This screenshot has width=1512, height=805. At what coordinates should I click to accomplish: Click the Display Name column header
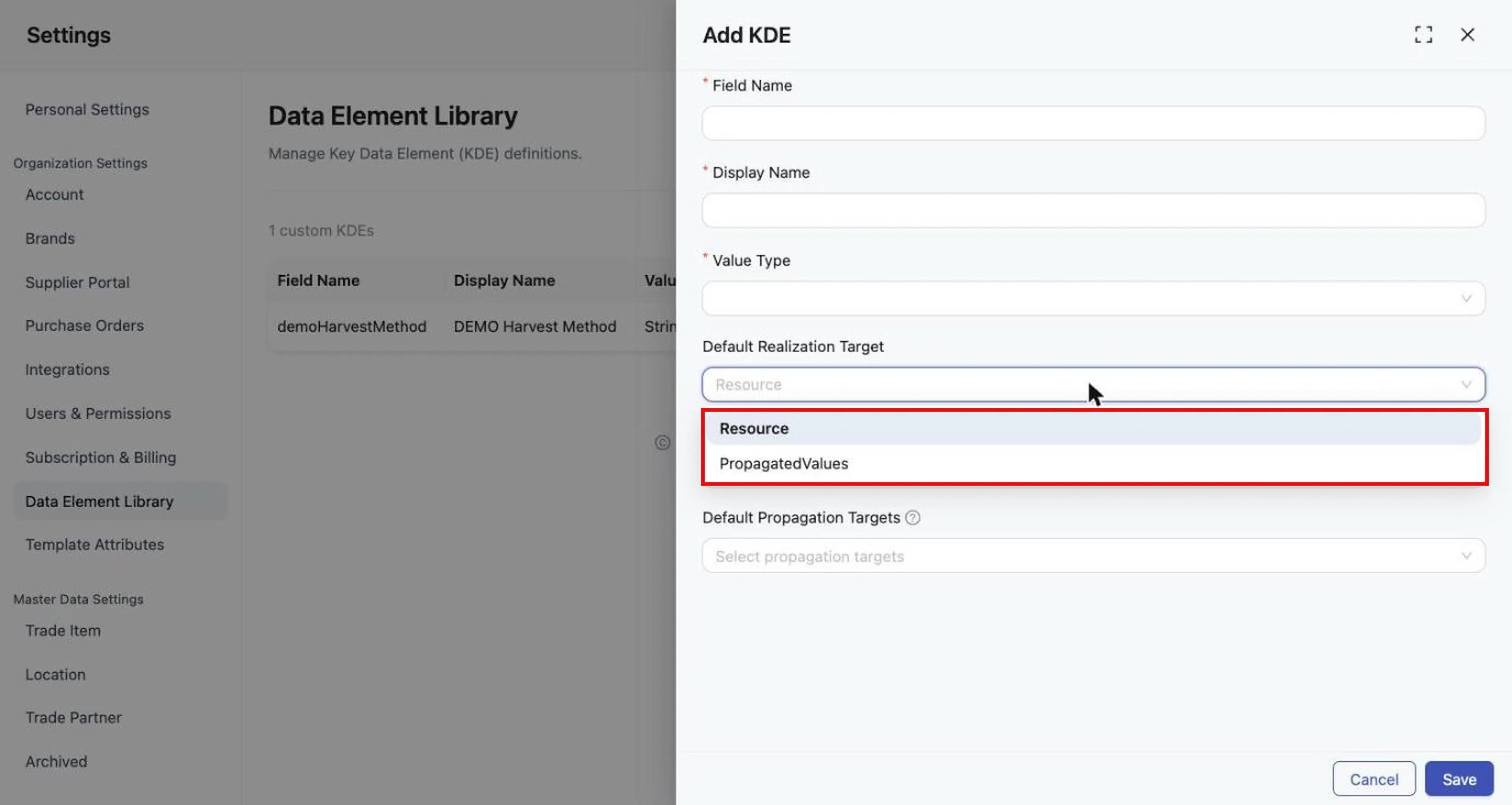point(504,281)
